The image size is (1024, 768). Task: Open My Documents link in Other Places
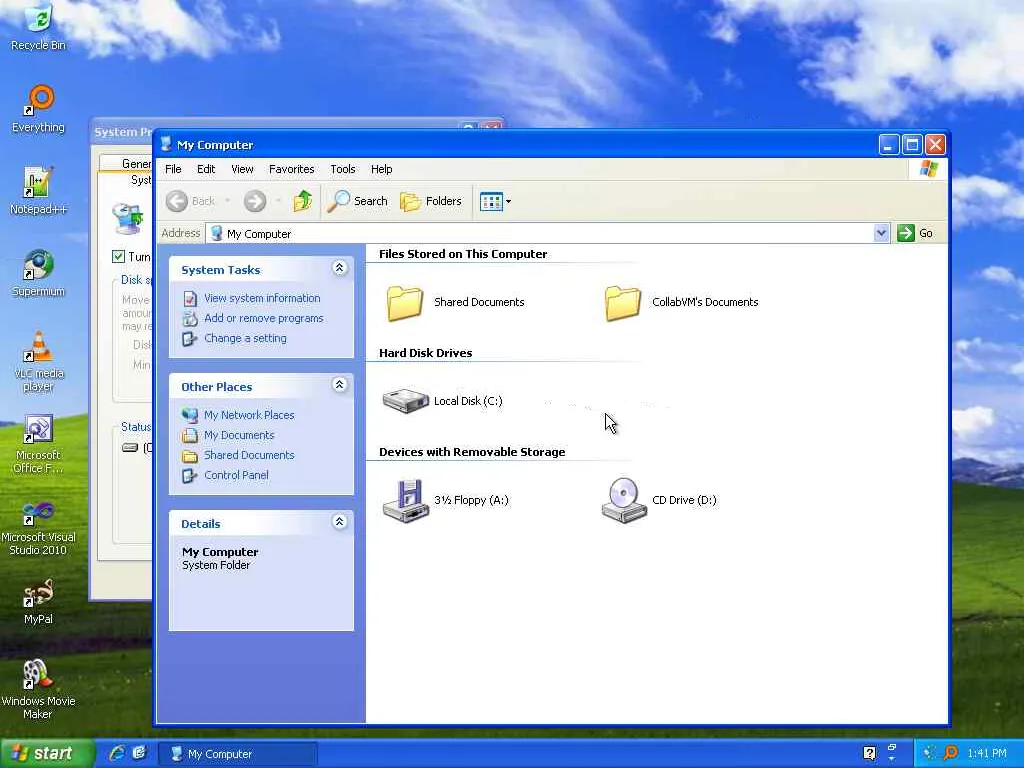pyautogui.click(x=238, y=436)
